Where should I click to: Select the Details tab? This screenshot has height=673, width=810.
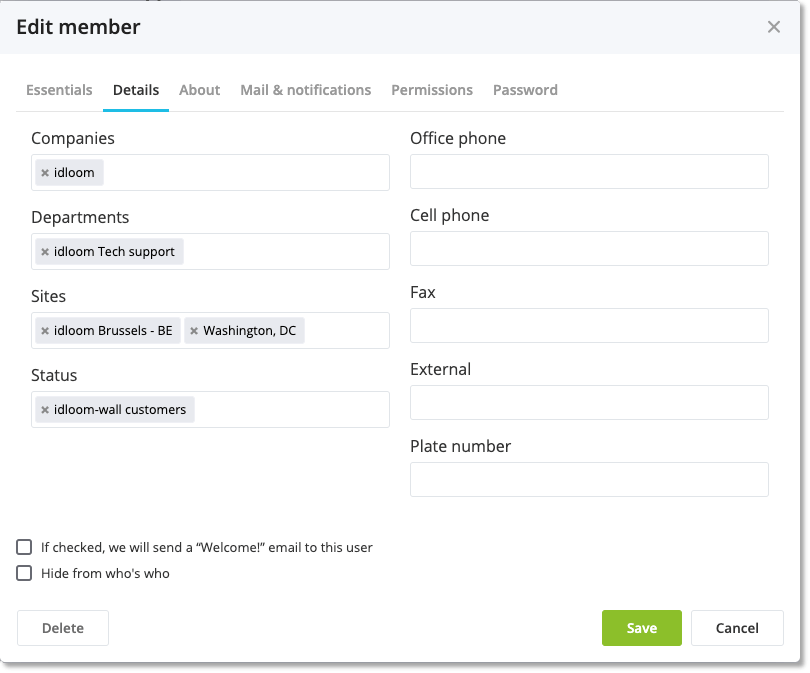click(136, 90)
